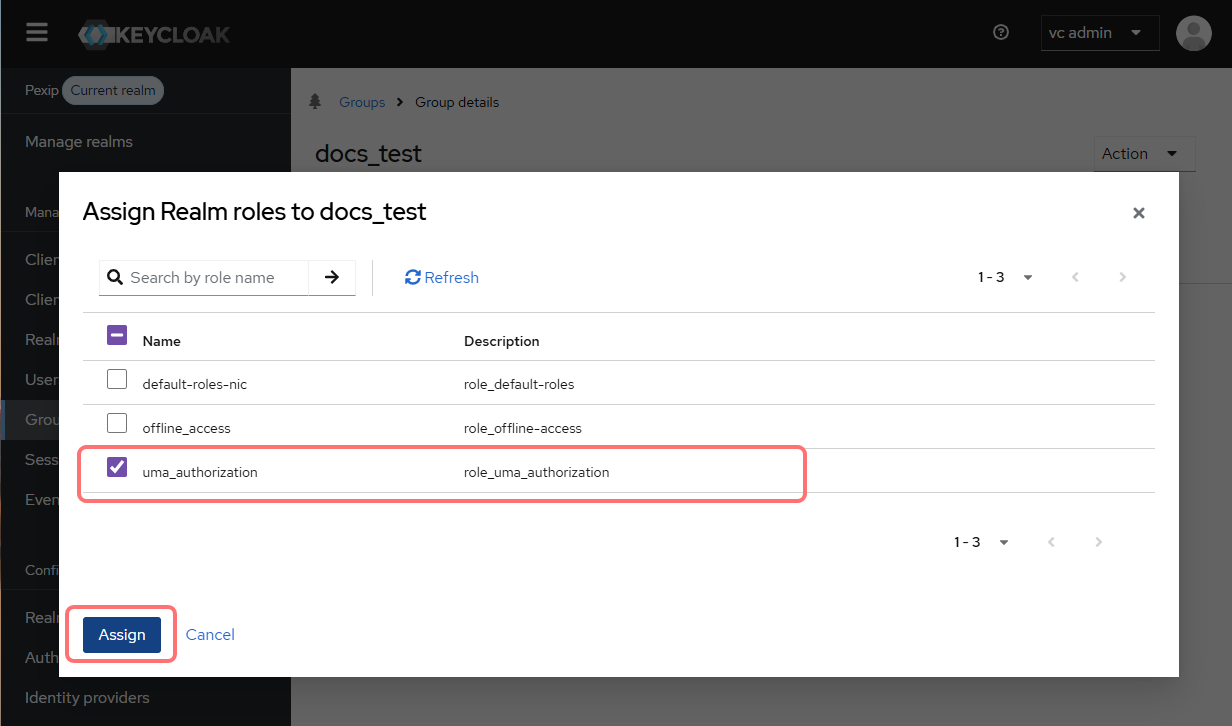Screen dimensions: 1232x726
Task: Click the Keycloak logo
Action: (154, 35)
